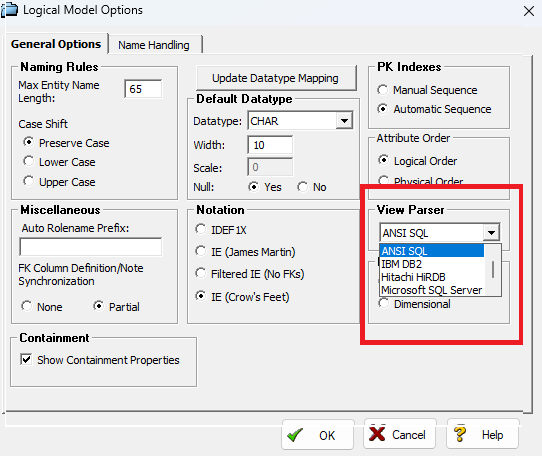This screenshot has width=542, height=456.
Task: Select Physical Order attribute order
Action: pyautogui.click(x=383, y=180)
